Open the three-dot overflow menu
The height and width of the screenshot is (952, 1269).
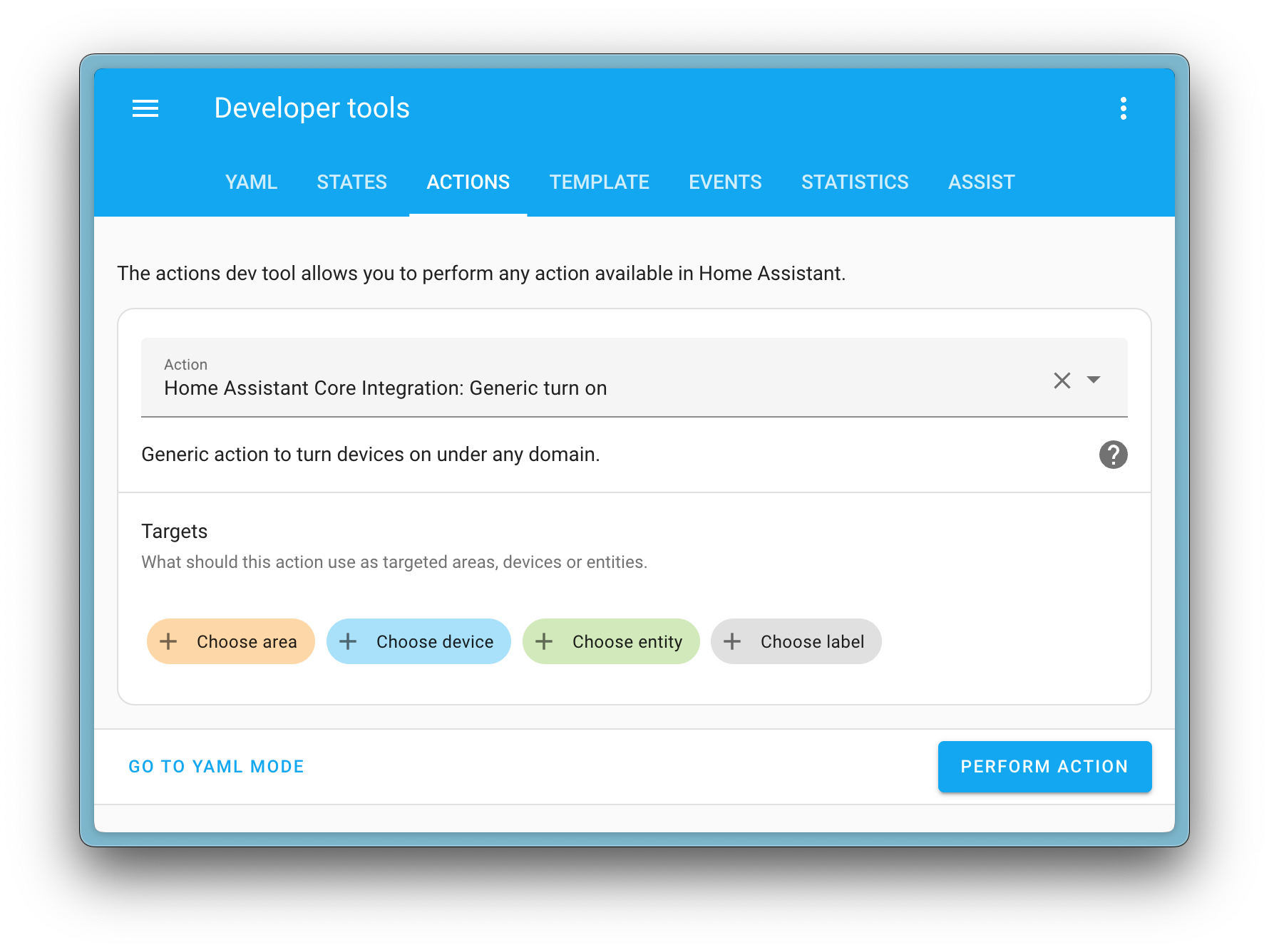pyautogui.click(x=1124, y=108)
